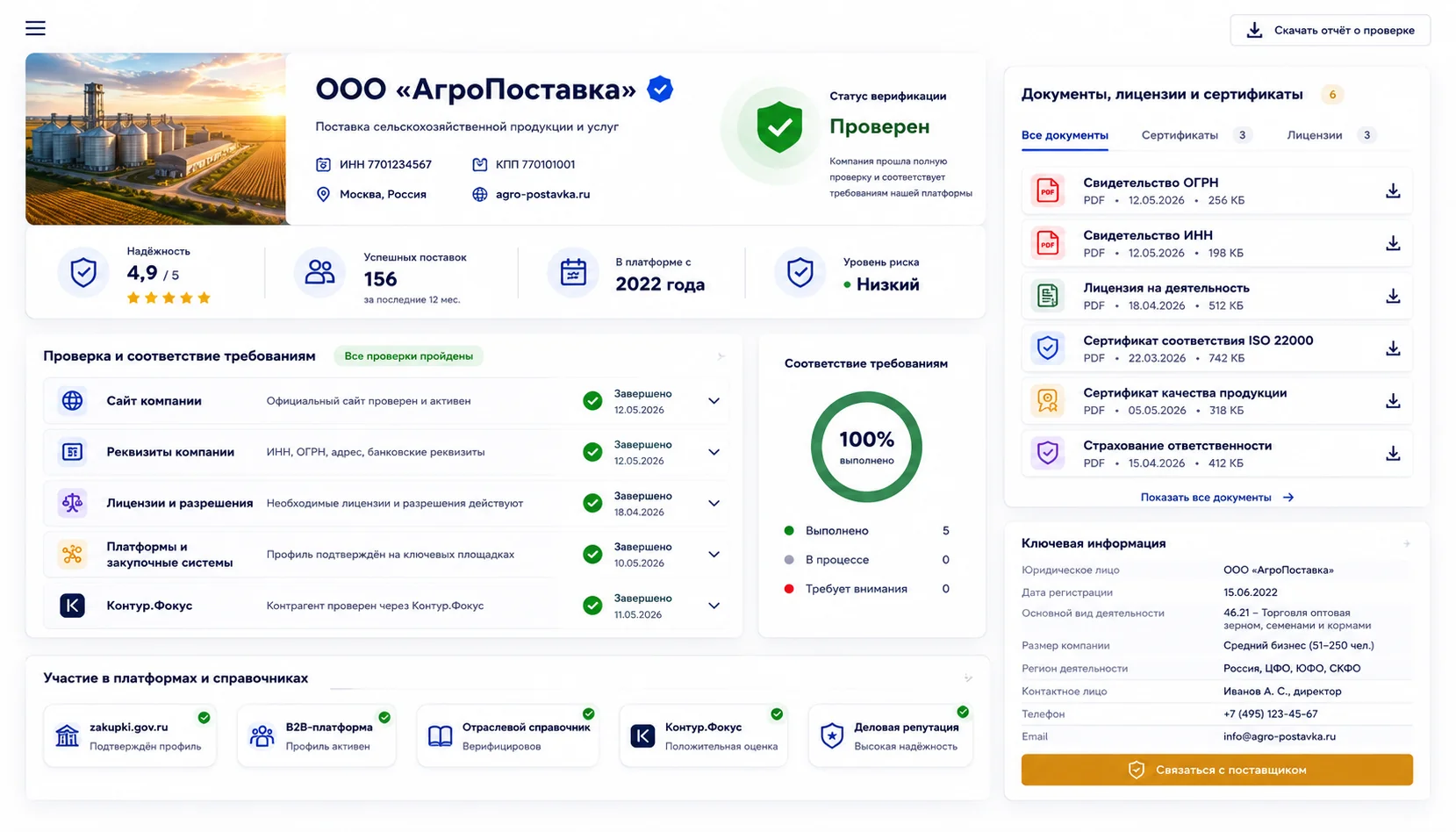Image resolution: width=1456 pixels, height=832 pixels.
Task: Click the shield icon of ISO 22000 certificate
Action: click(x=1048, y=348)
